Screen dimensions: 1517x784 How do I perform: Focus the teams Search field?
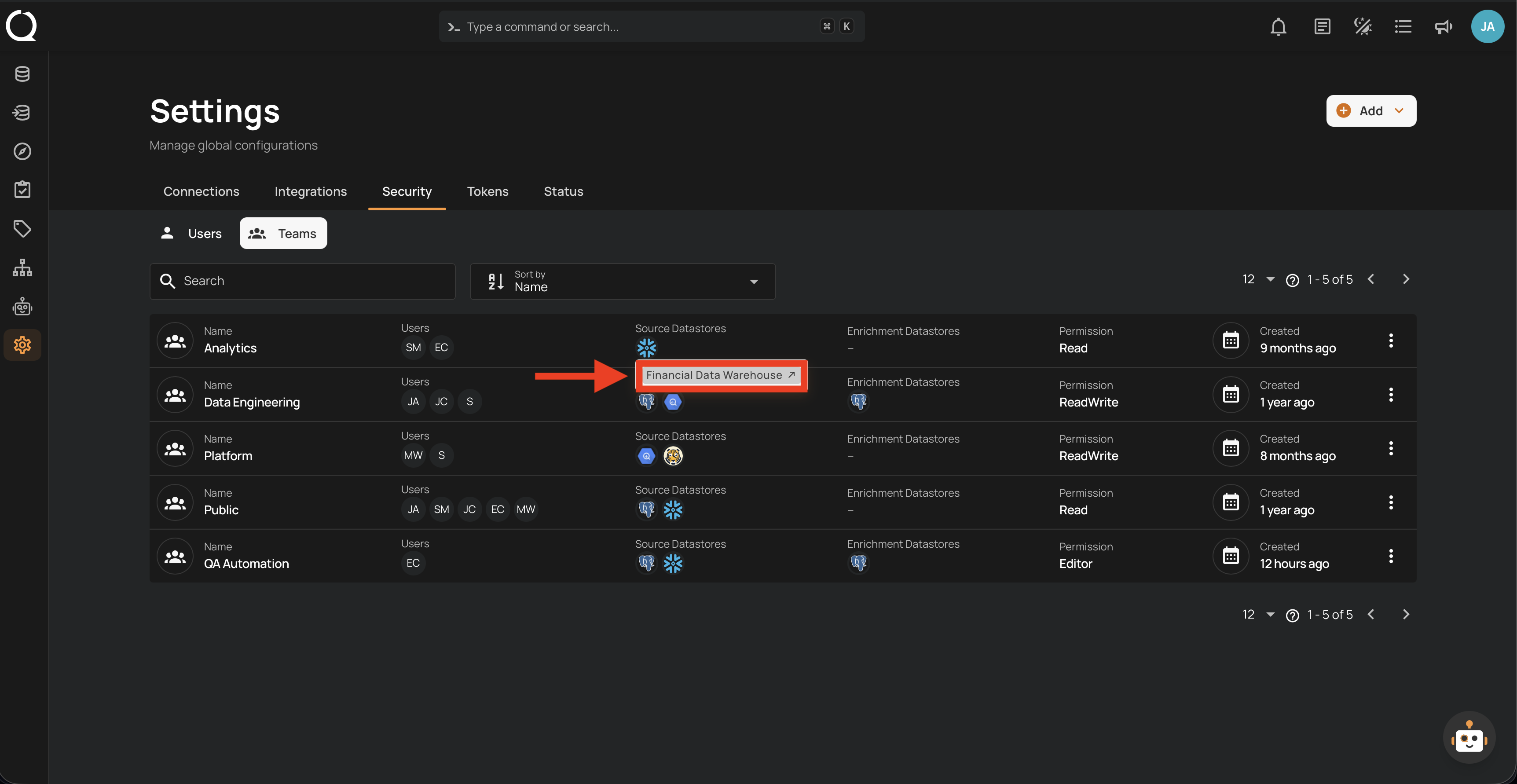(x=302, y=281)
